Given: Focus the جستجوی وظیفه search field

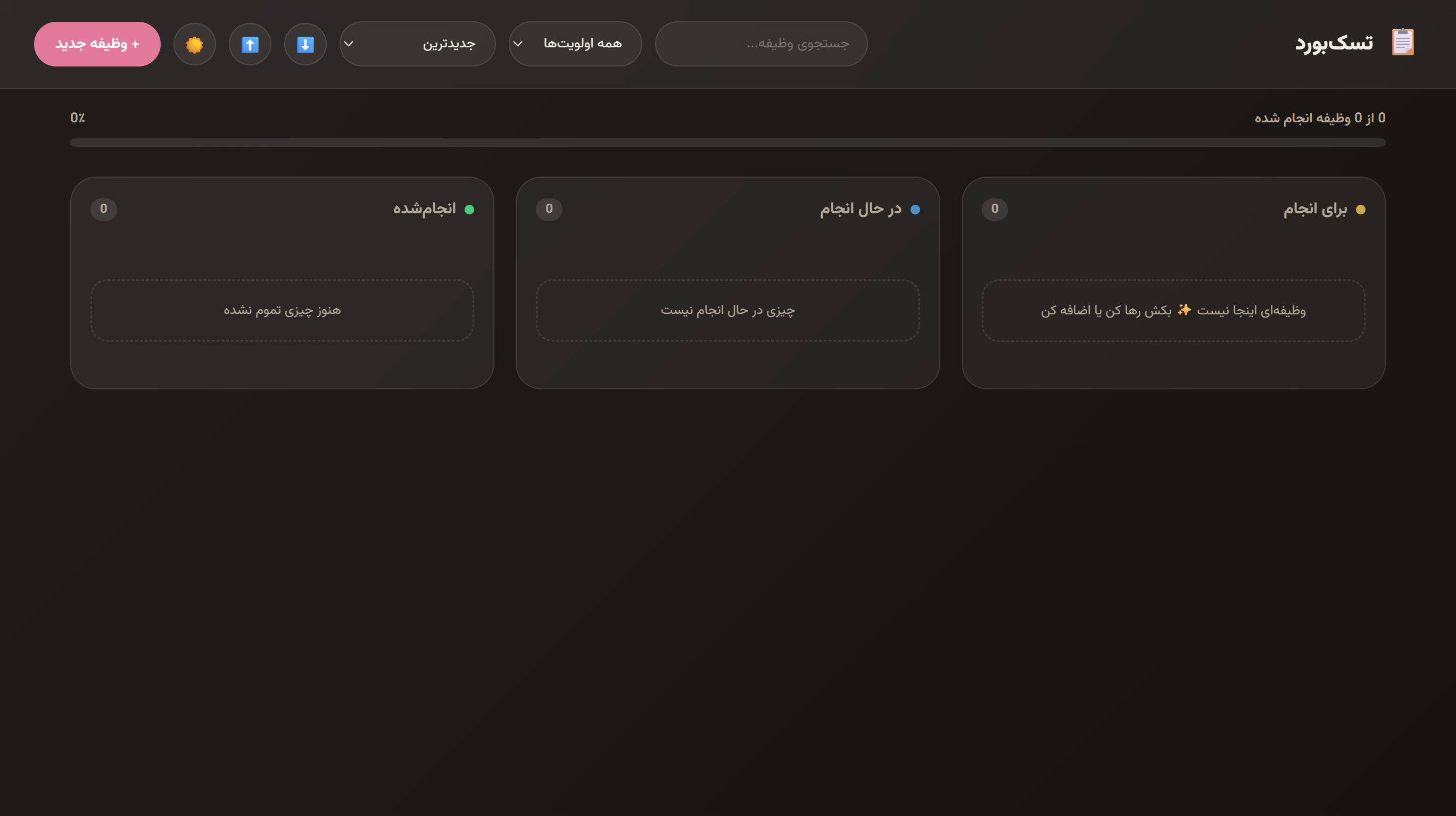Looking at the screenshot, I should click(761, 44).
